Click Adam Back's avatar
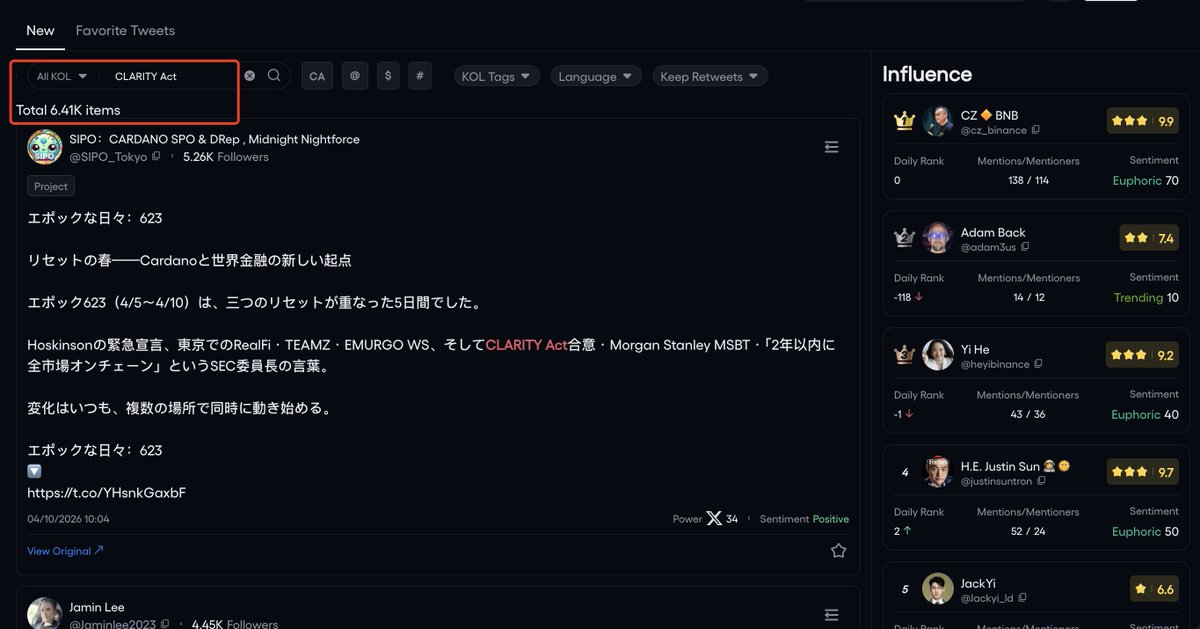 pyautogui.click(x=938, y=239)
